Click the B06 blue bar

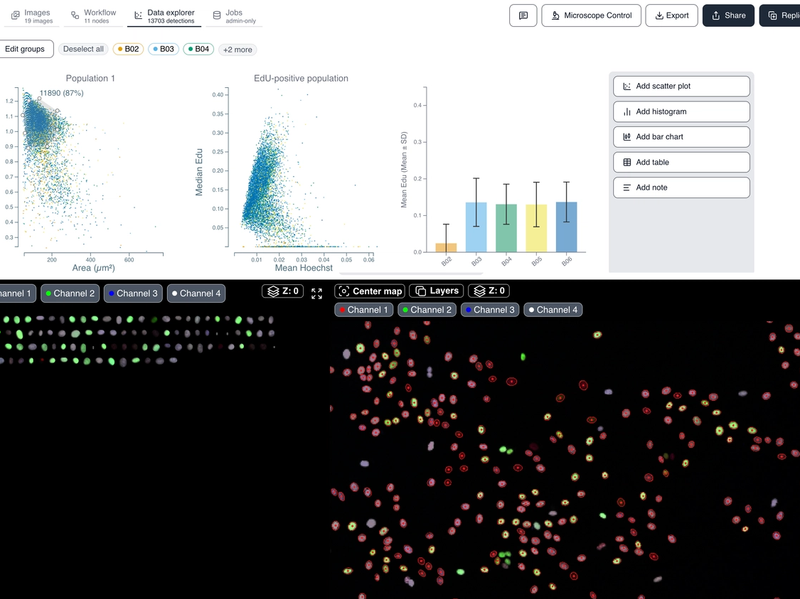pos(566,227)
